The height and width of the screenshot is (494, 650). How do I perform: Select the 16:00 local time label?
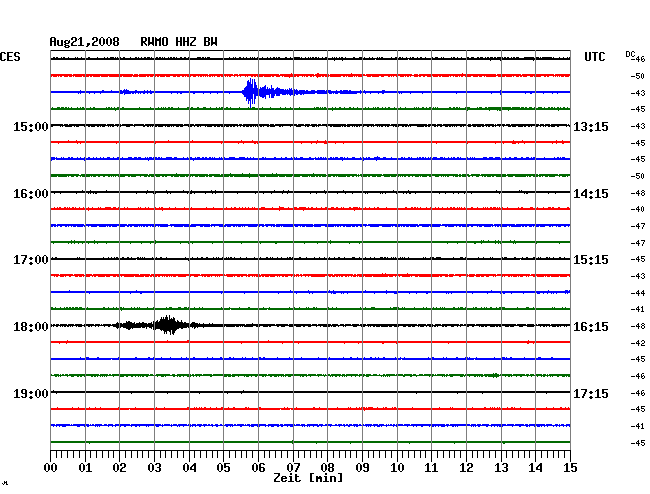31,194
